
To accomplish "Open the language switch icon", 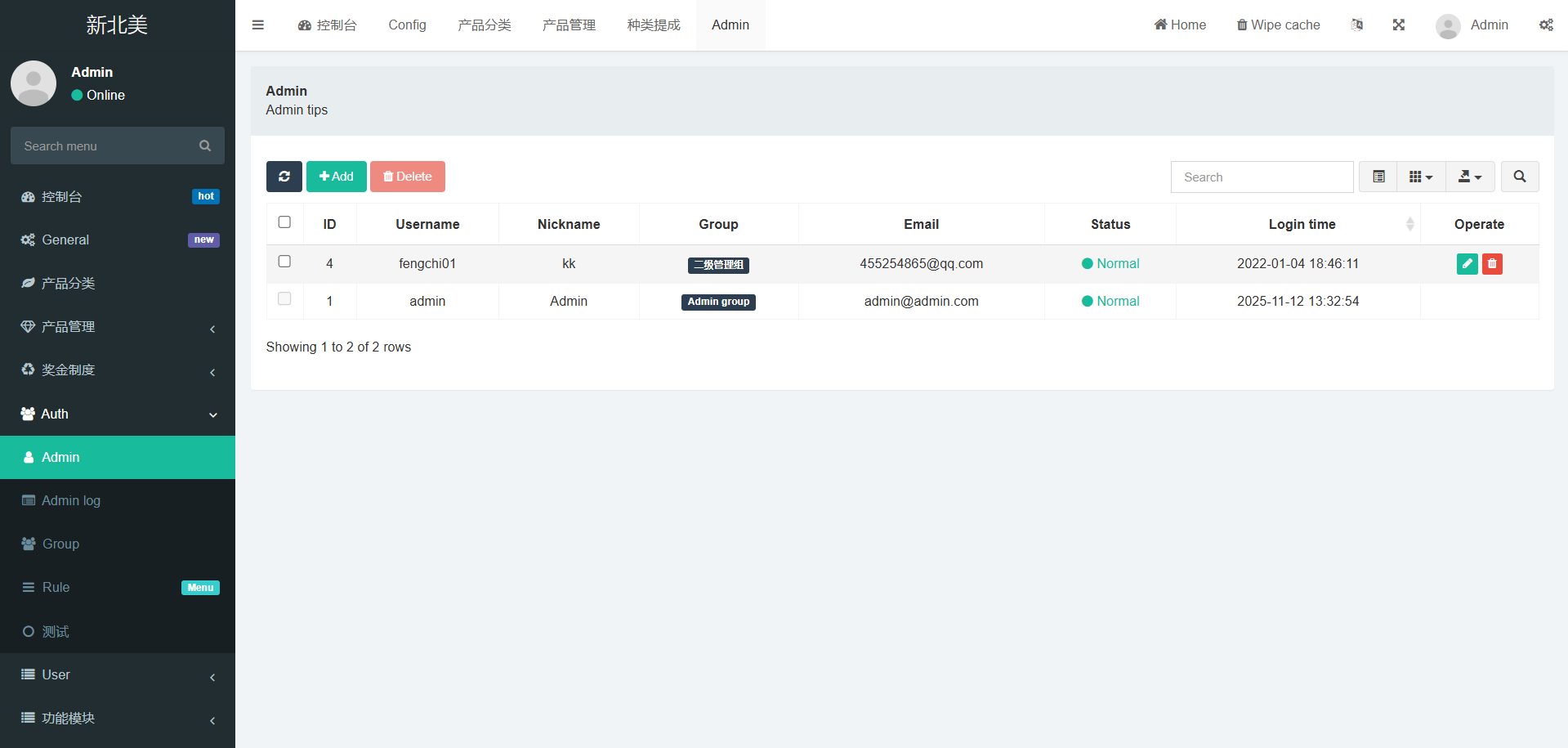I will (x=1356, y=25).
